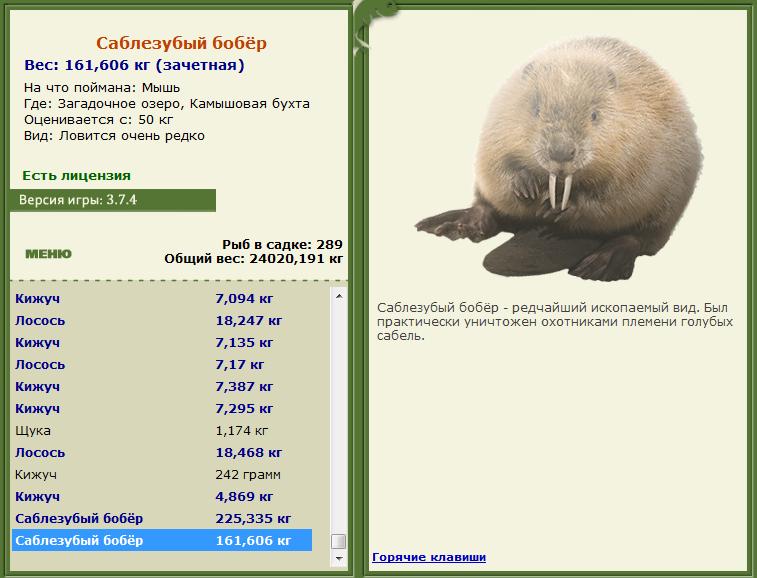
Task: Click the list scrollbar up arrow
Action: pyautogui.click(x=339, y=296)
